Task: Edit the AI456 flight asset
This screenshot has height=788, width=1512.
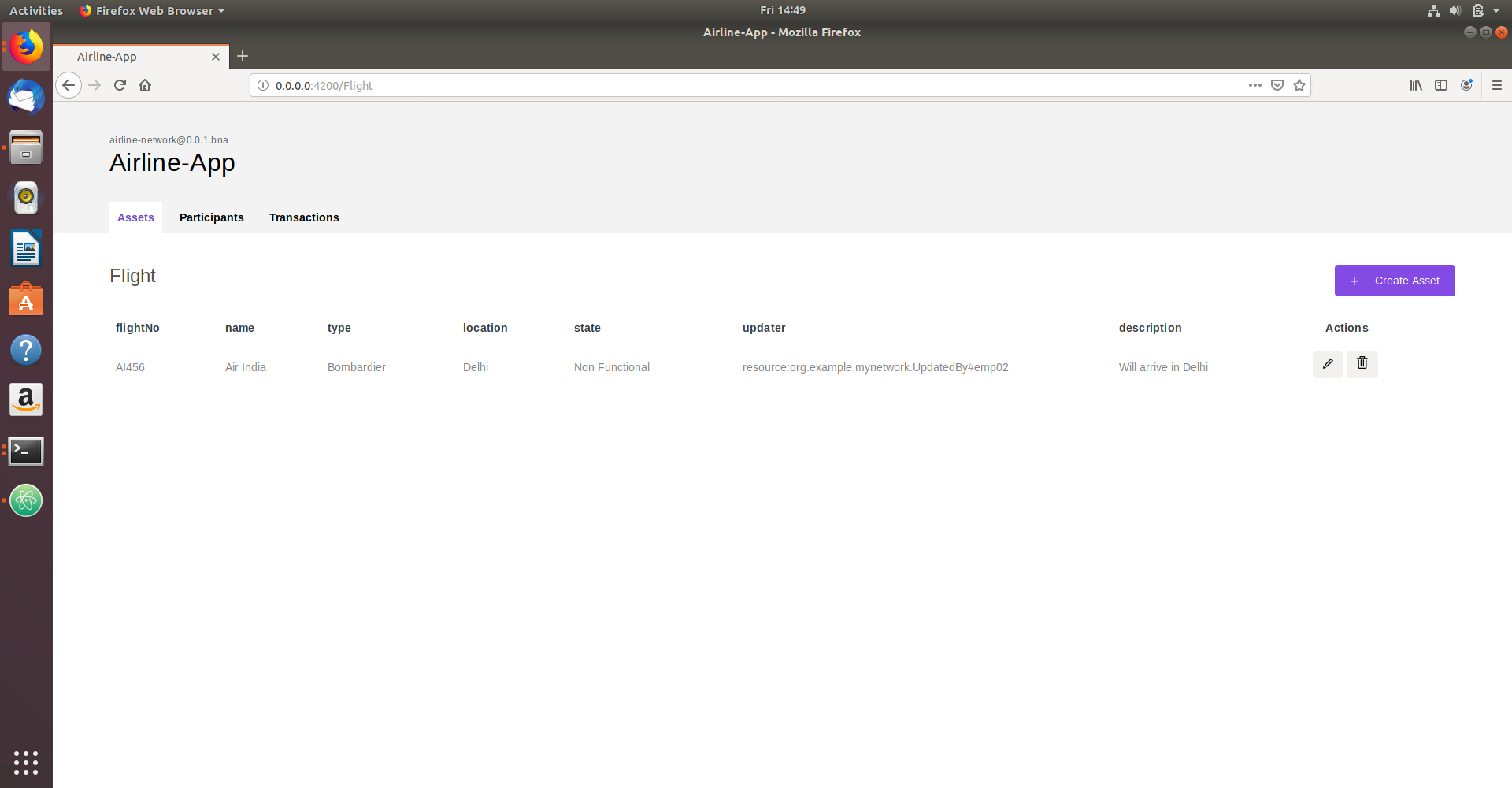Action: [1328, 364]
